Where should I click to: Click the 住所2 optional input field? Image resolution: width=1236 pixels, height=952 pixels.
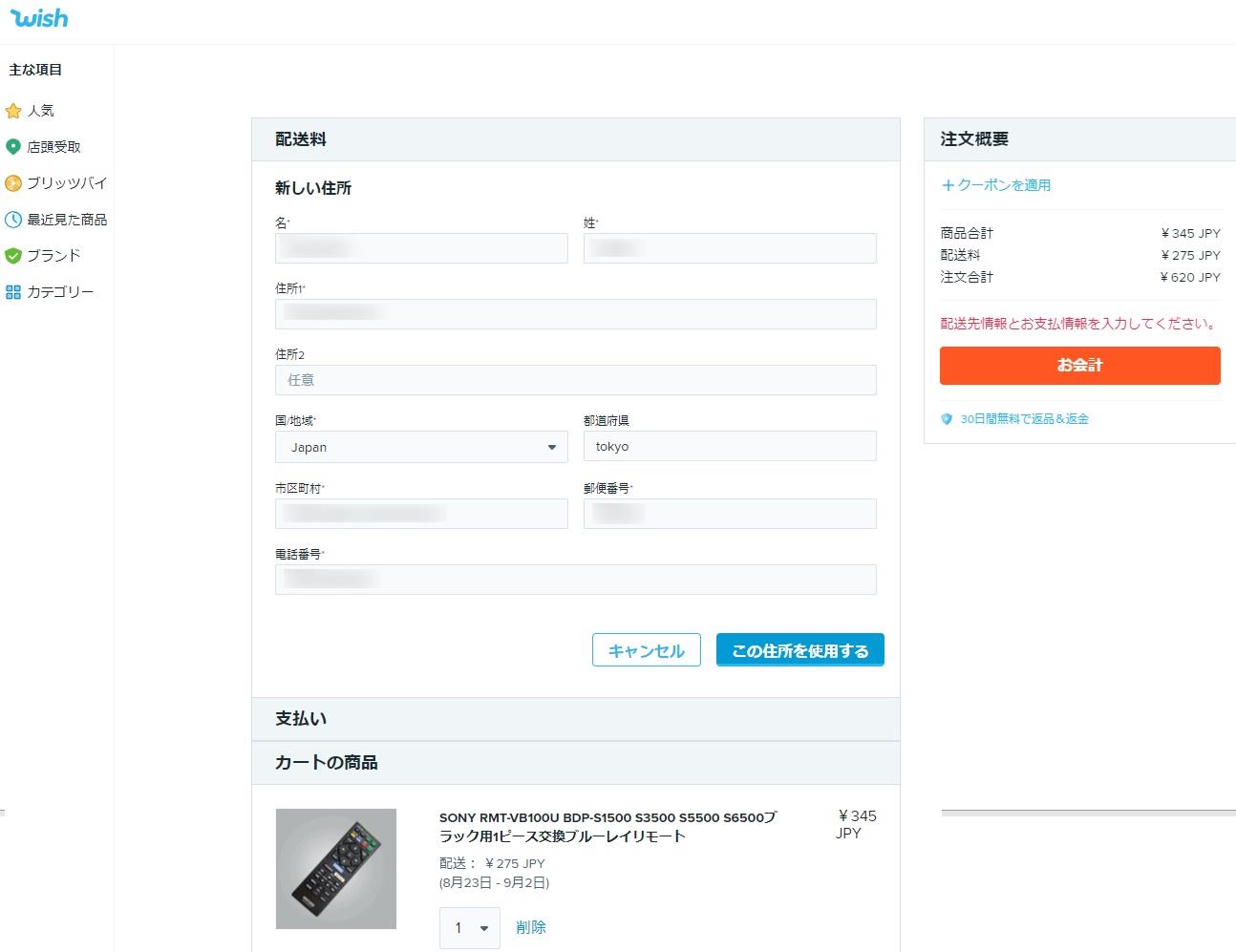click(x=575, y=380)
